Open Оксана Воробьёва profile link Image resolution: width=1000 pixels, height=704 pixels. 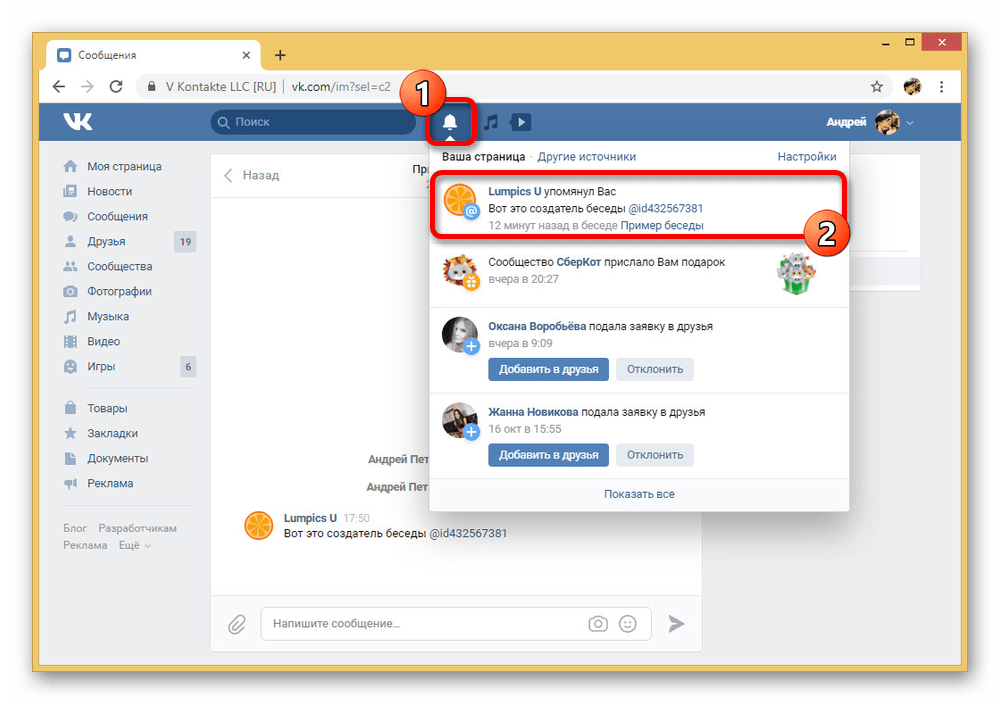[x=537, y=326]
